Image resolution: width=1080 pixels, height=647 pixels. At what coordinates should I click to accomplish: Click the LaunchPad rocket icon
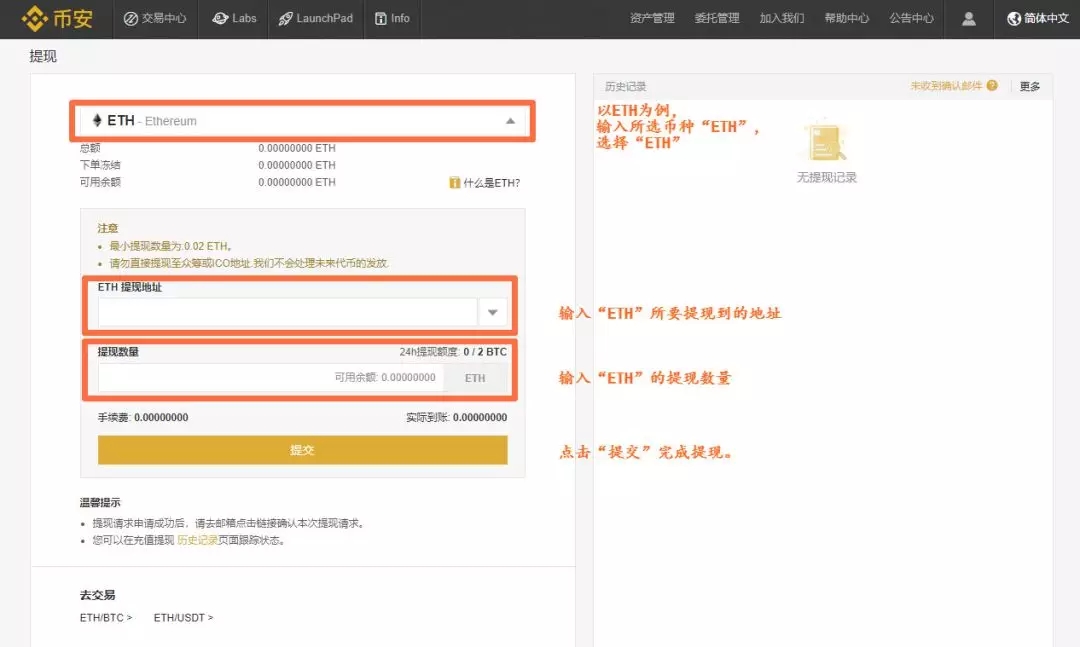pos(285,19)
